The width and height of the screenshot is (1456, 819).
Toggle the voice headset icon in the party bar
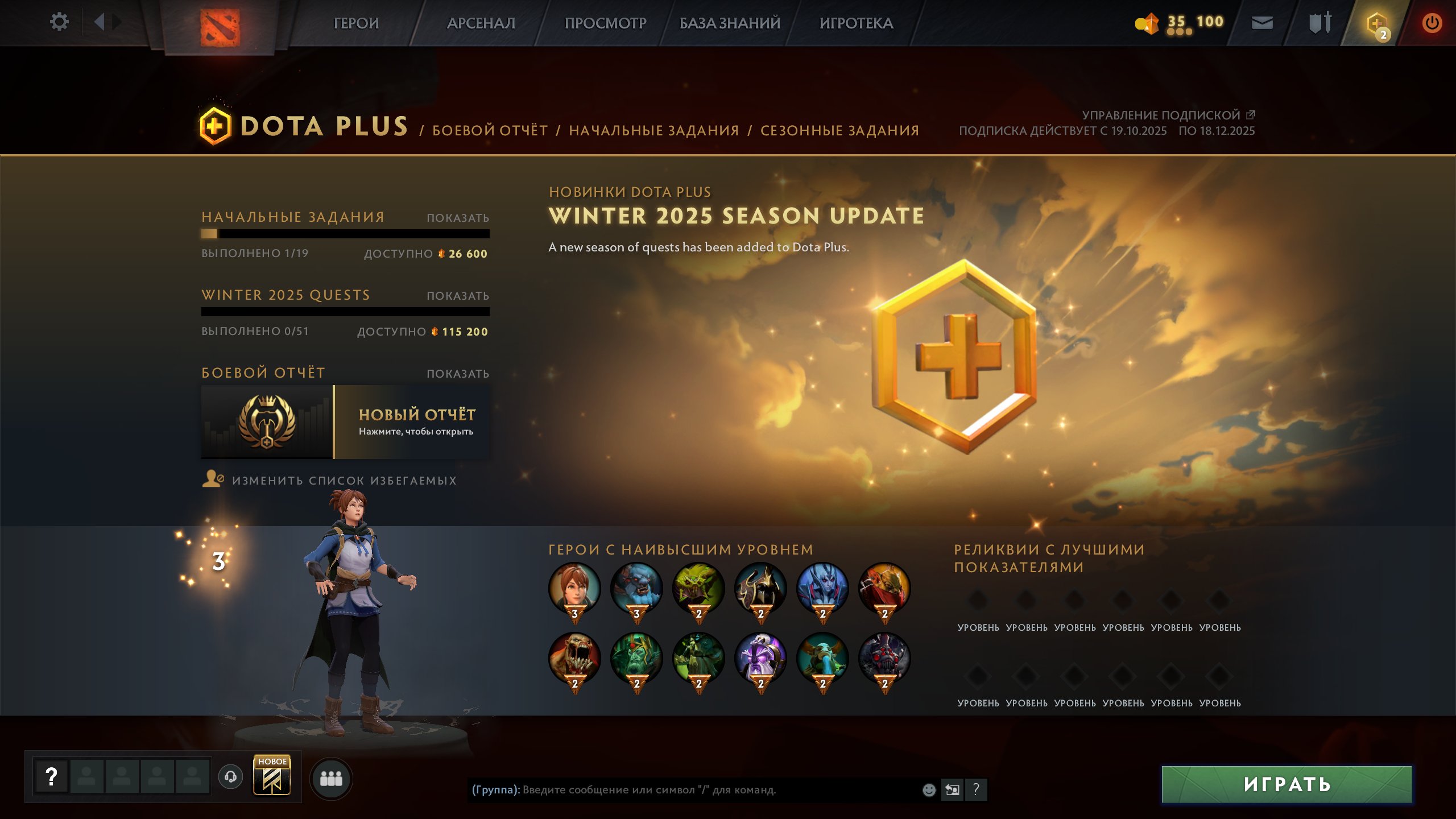tap(230, 776)
